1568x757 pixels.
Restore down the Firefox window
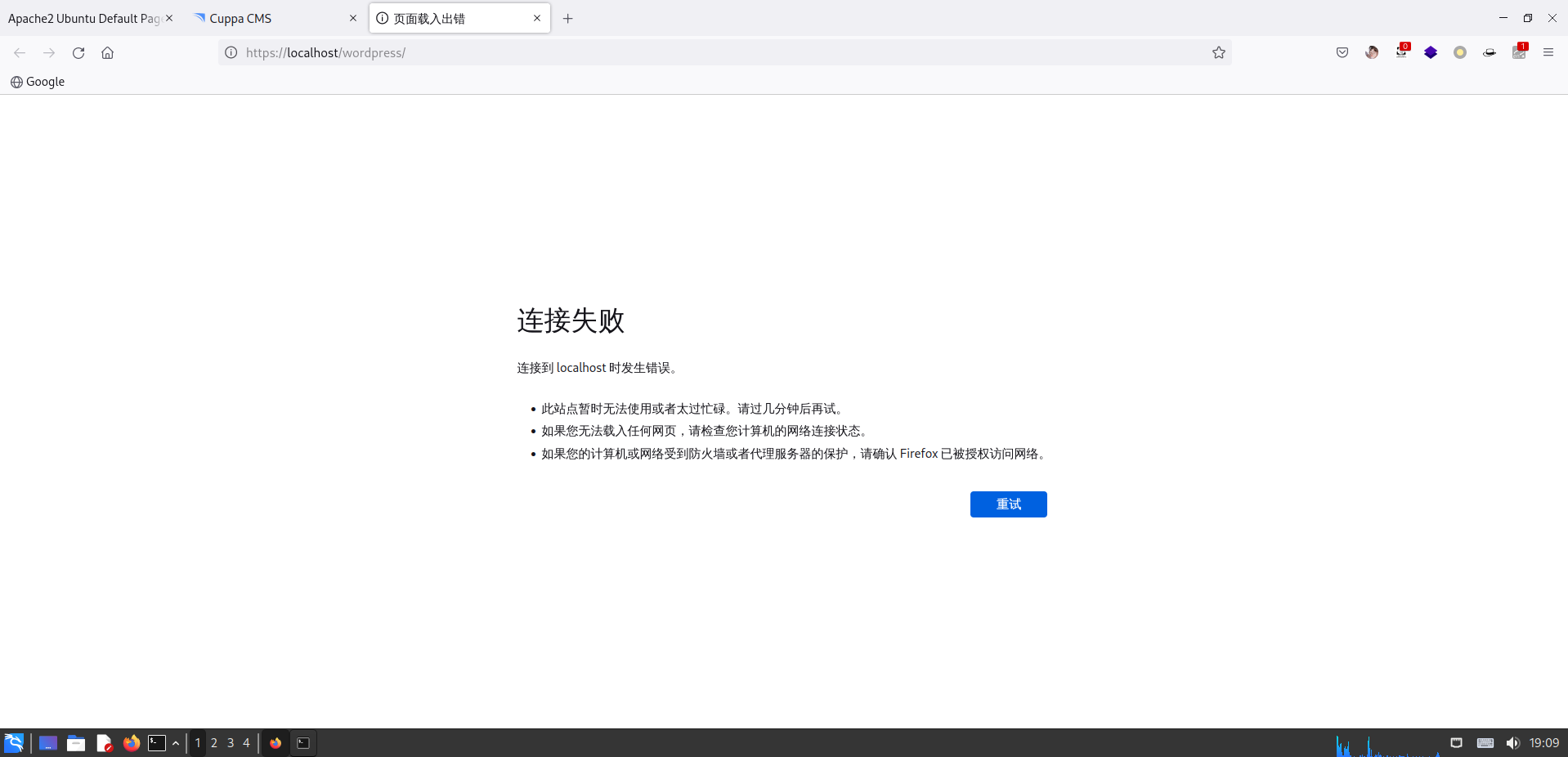pyautogui.click(x=1527, y=18)
